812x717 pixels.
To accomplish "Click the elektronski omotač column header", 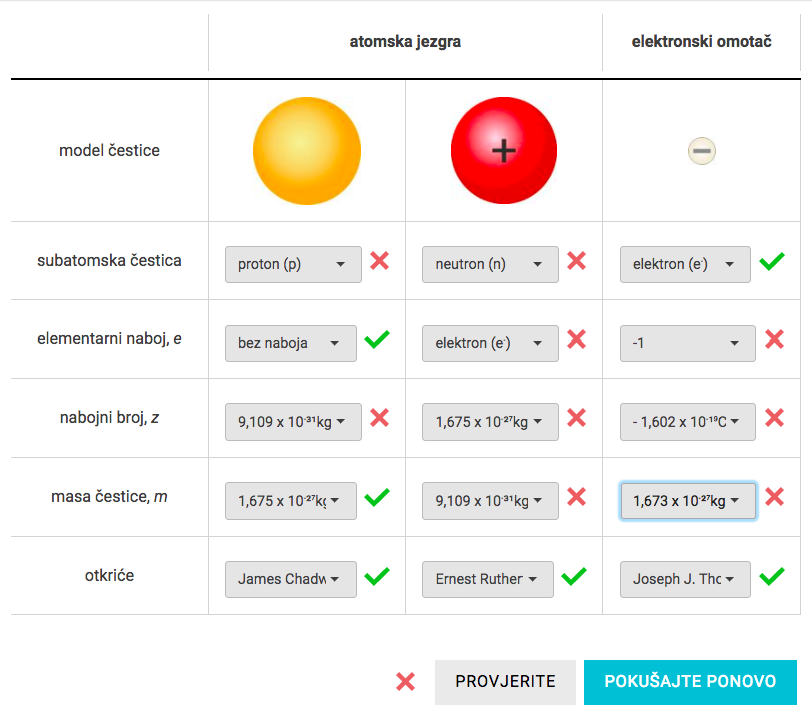I will pos(701,41).
